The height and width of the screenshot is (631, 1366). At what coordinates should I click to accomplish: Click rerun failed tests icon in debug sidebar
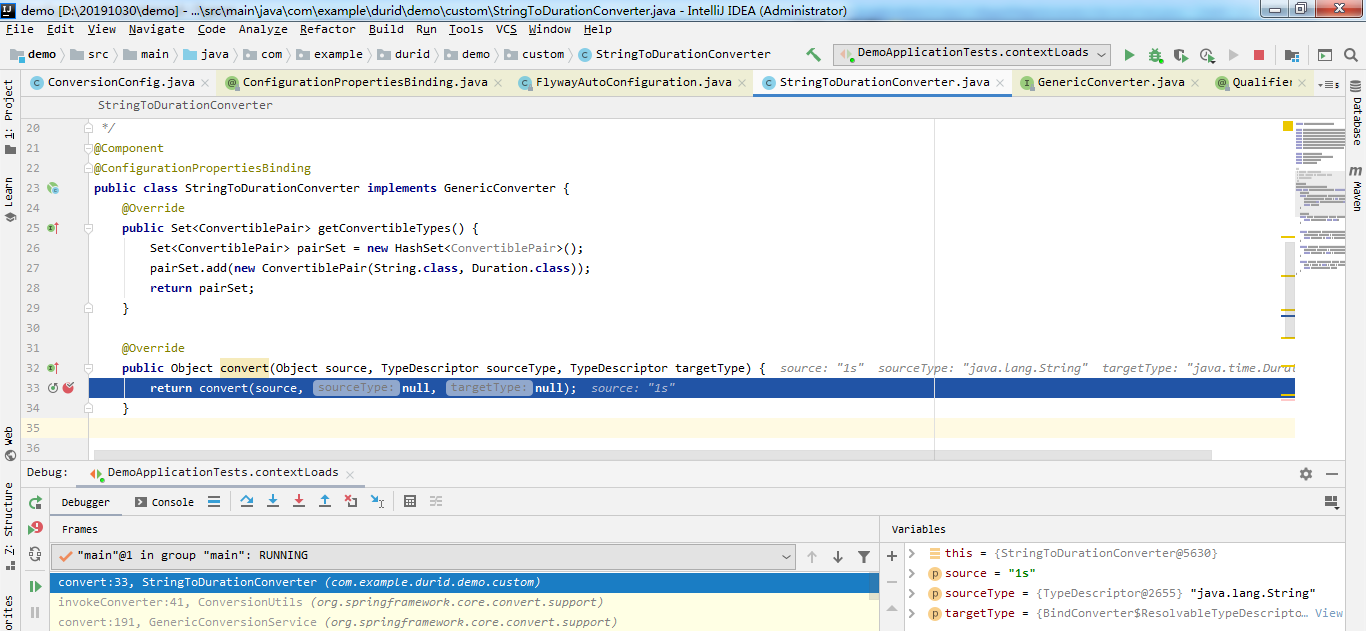tap(36, 528)
